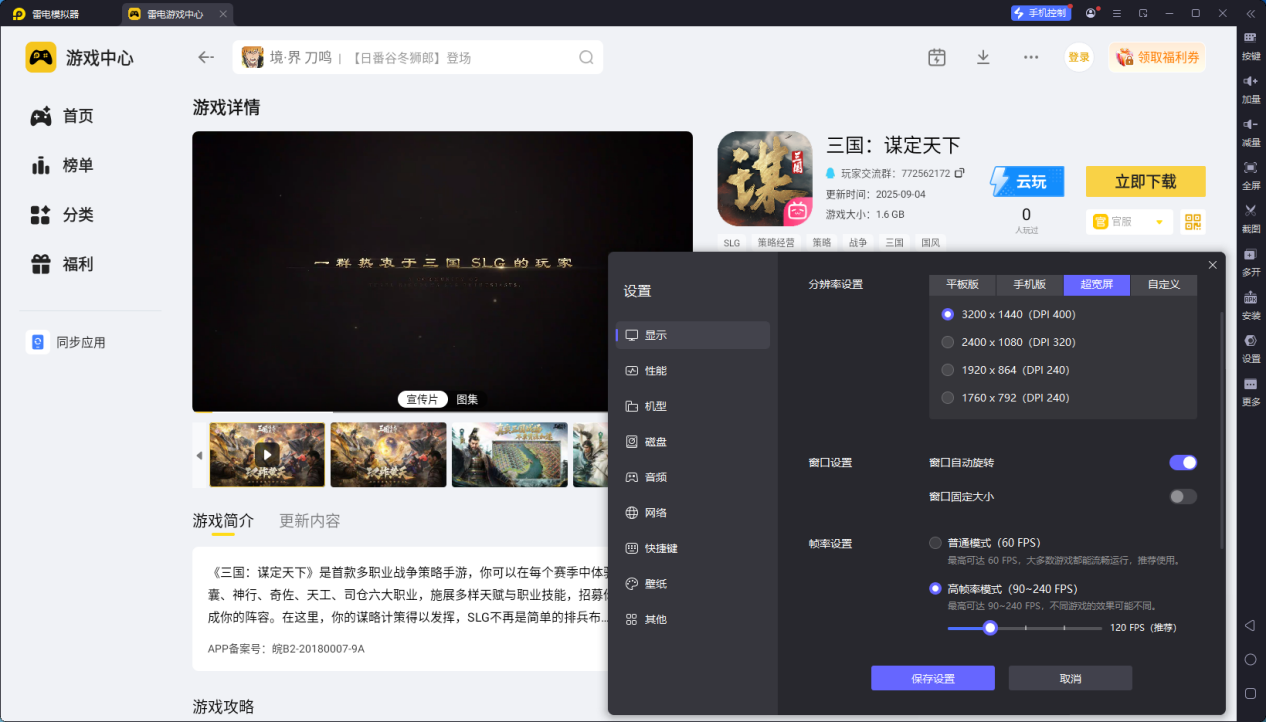
Task: Open the 性能 settings section
Action: pos(655,371)
